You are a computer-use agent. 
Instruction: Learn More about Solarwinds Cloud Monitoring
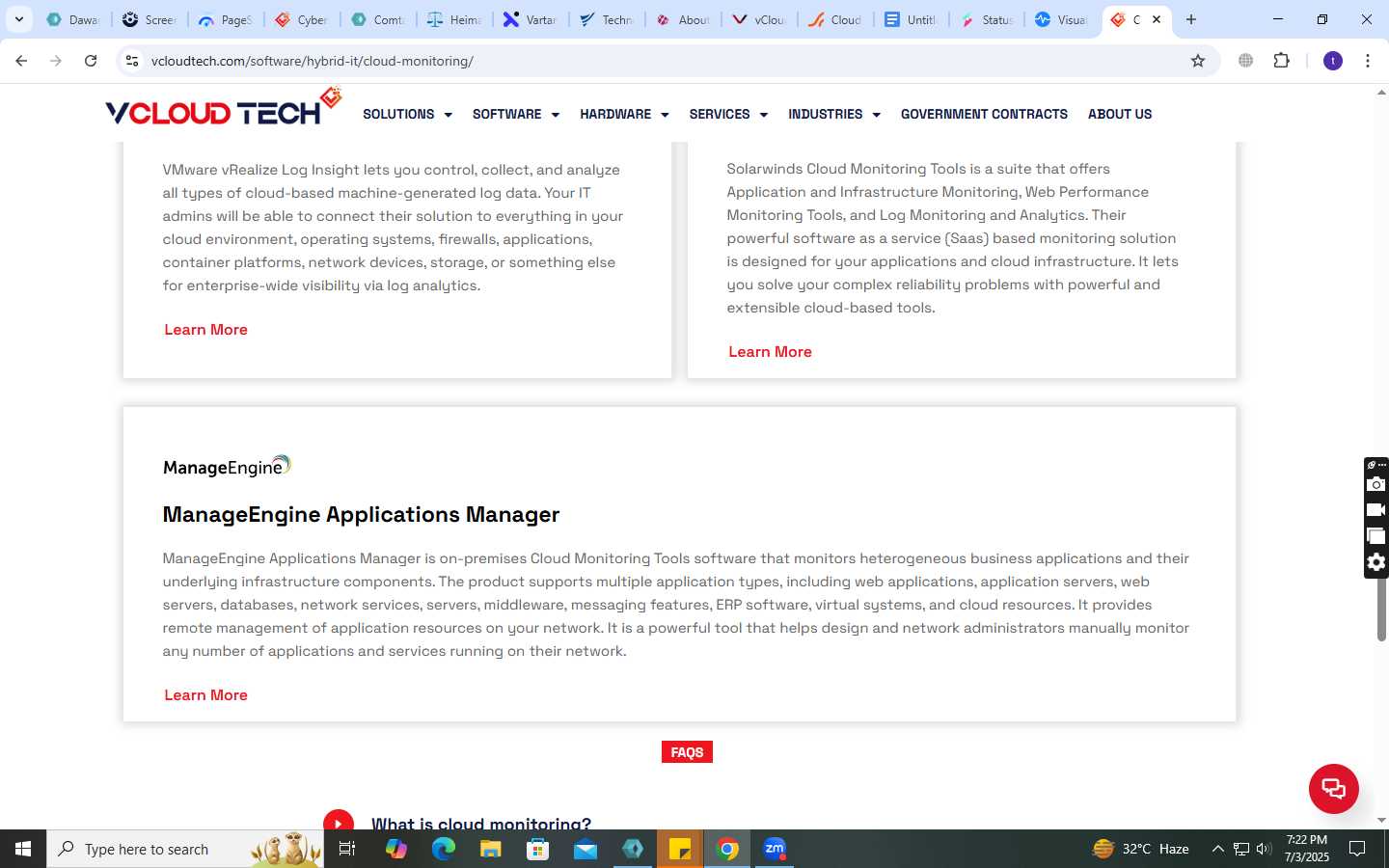click(770, 352)
